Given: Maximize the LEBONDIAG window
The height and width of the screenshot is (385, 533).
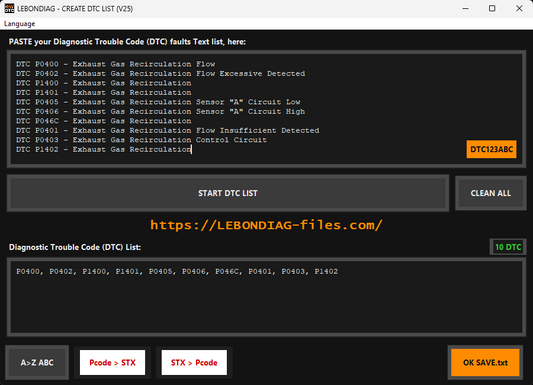Looking at the screenshot, I should point(492,8).
